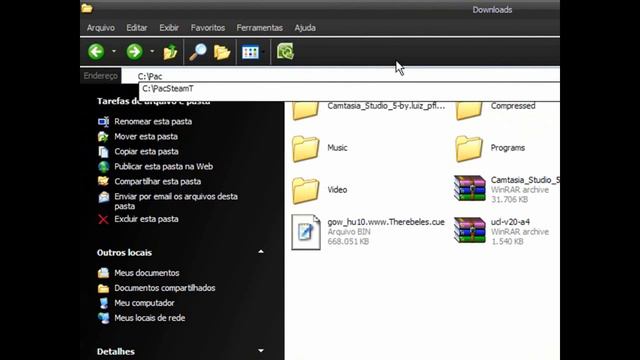Click the move folder icon
Image resolution: width=640 pixels, height=360 pixels.
[x=103, y=137]
